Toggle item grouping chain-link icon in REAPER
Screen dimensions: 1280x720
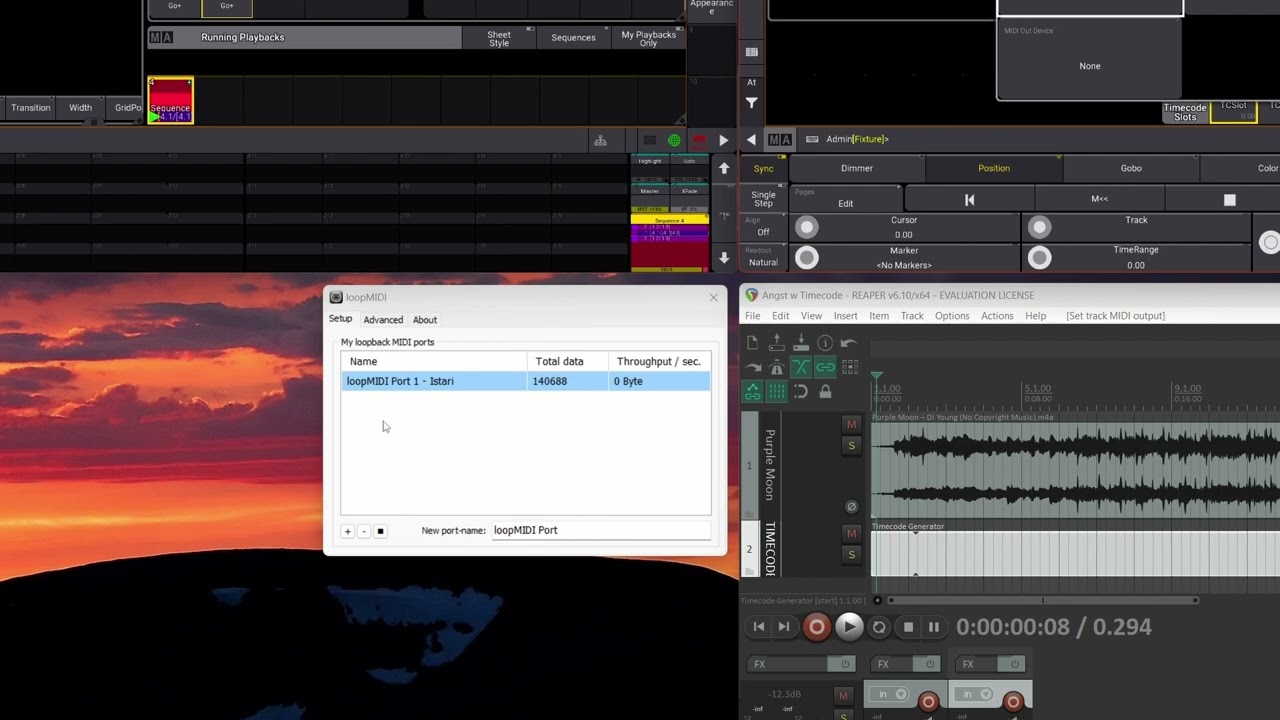point(825,367)
